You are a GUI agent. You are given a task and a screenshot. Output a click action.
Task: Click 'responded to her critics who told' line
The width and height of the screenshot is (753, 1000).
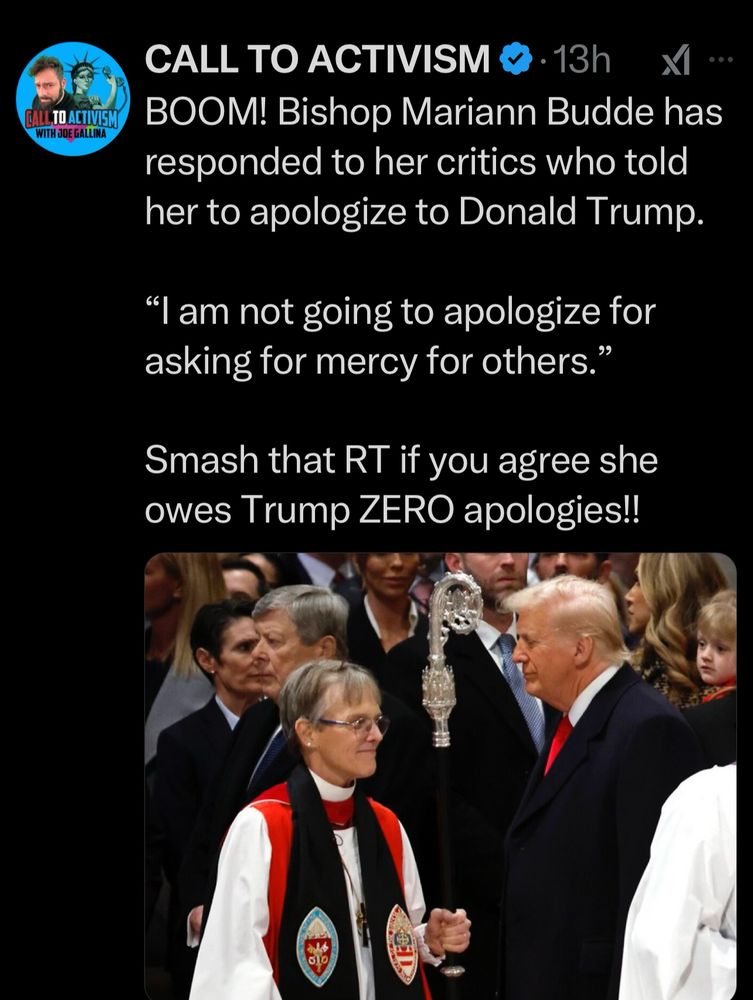click(x=416, y=162)
